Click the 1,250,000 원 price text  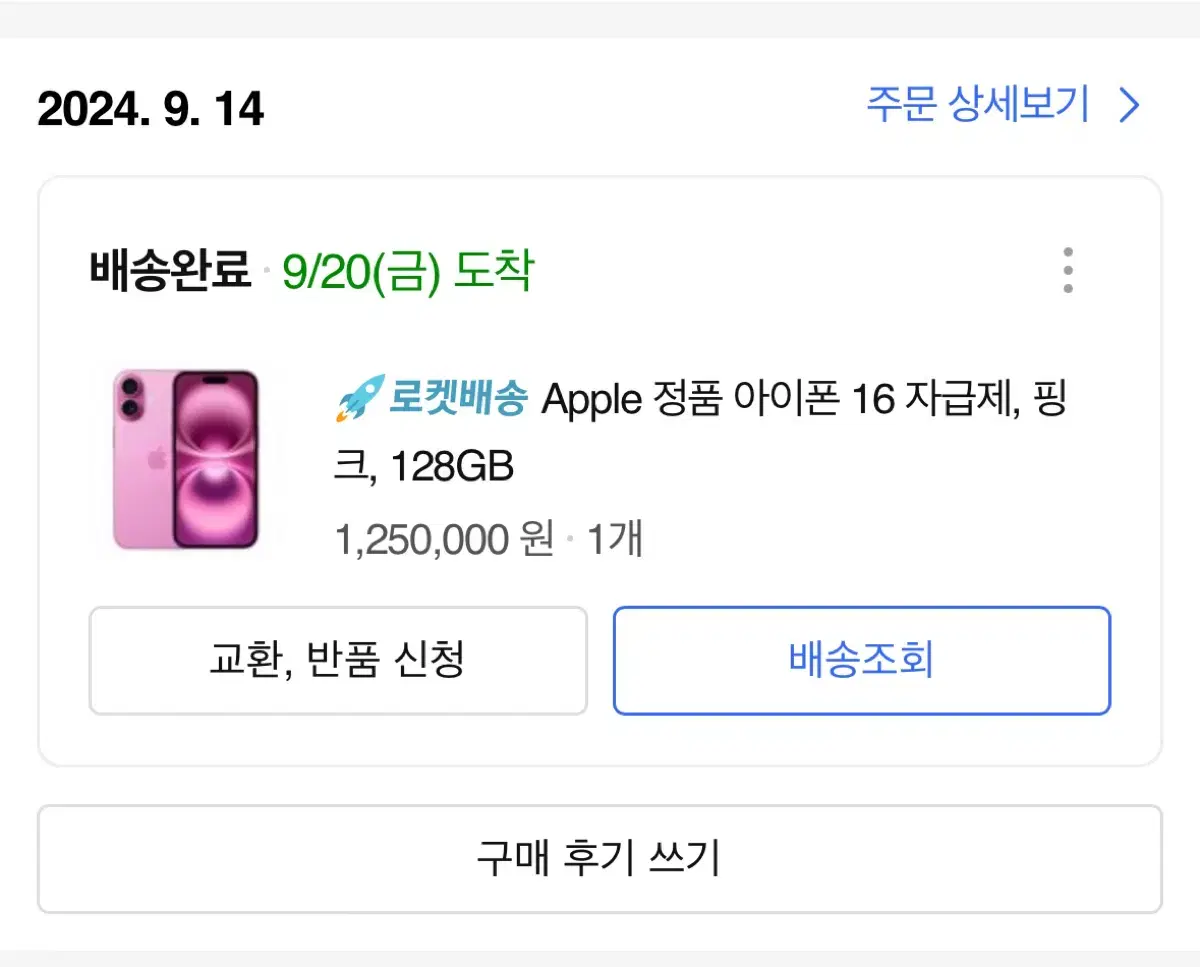click(444, 540)
